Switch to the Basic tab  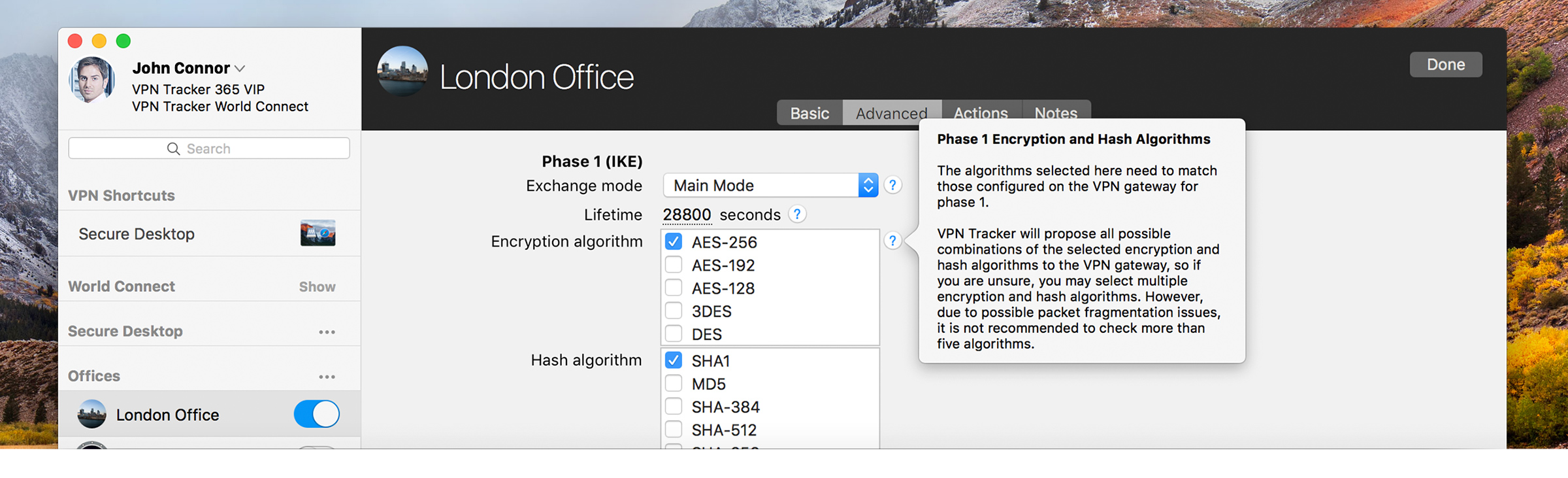tap(809, 113)
